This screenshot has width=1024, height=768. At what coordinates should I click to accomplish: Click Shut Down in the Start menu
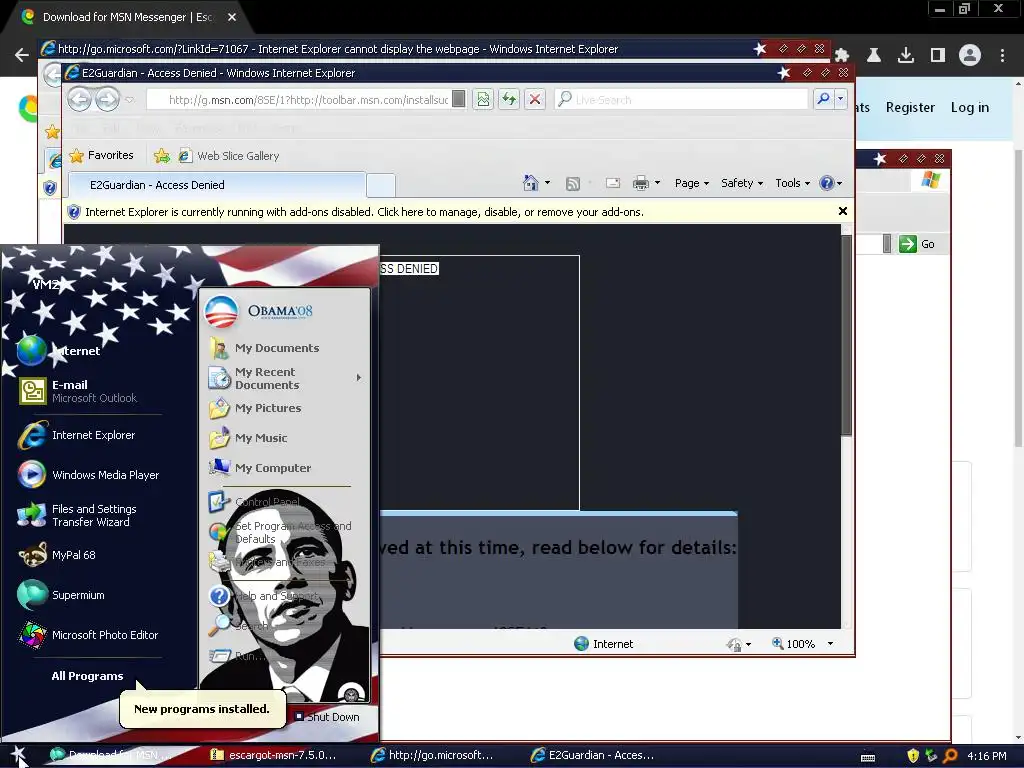[327, 717]
